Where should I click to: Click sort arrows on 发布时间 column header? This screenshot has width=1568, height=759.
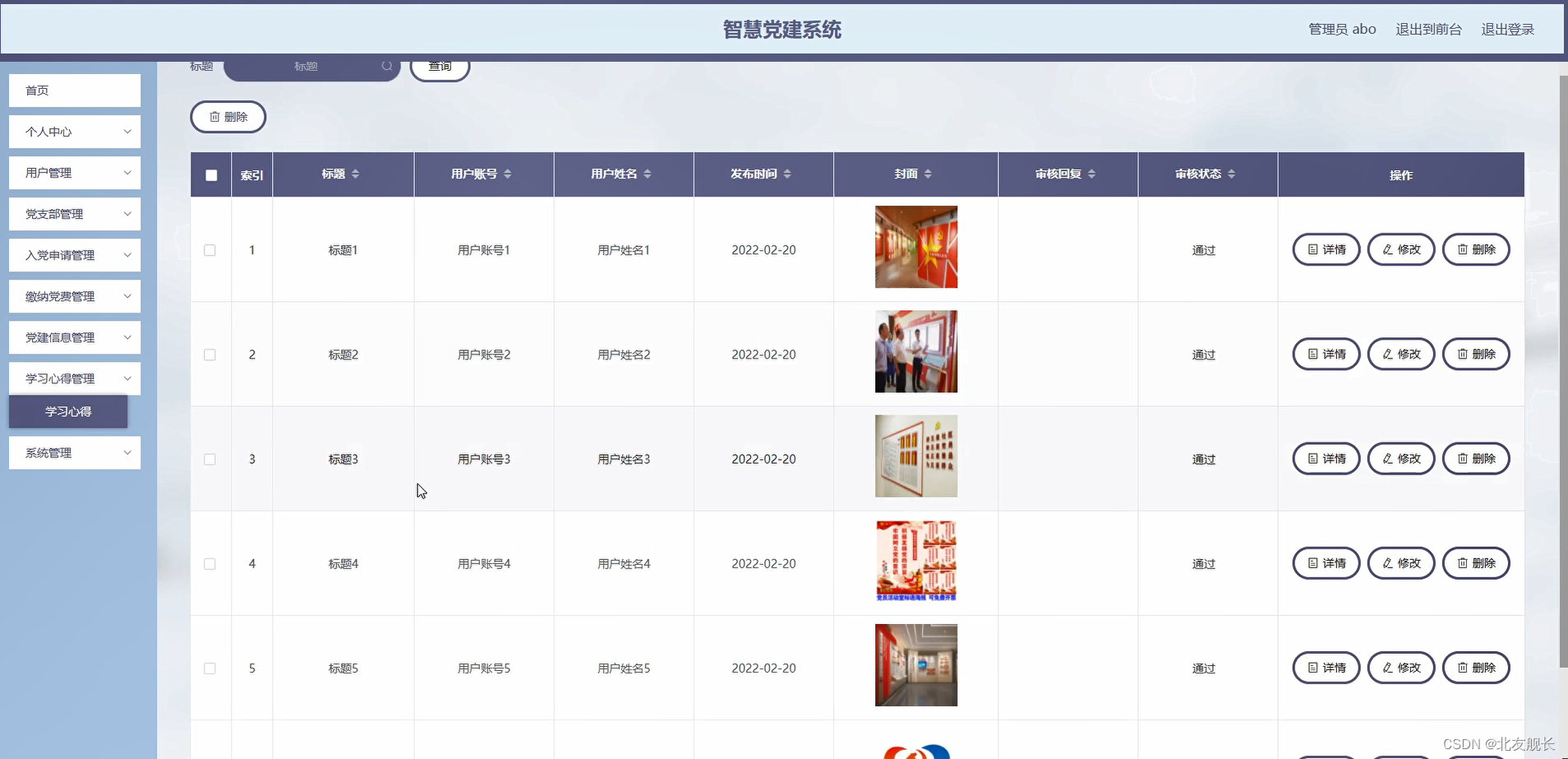(787, 174)
